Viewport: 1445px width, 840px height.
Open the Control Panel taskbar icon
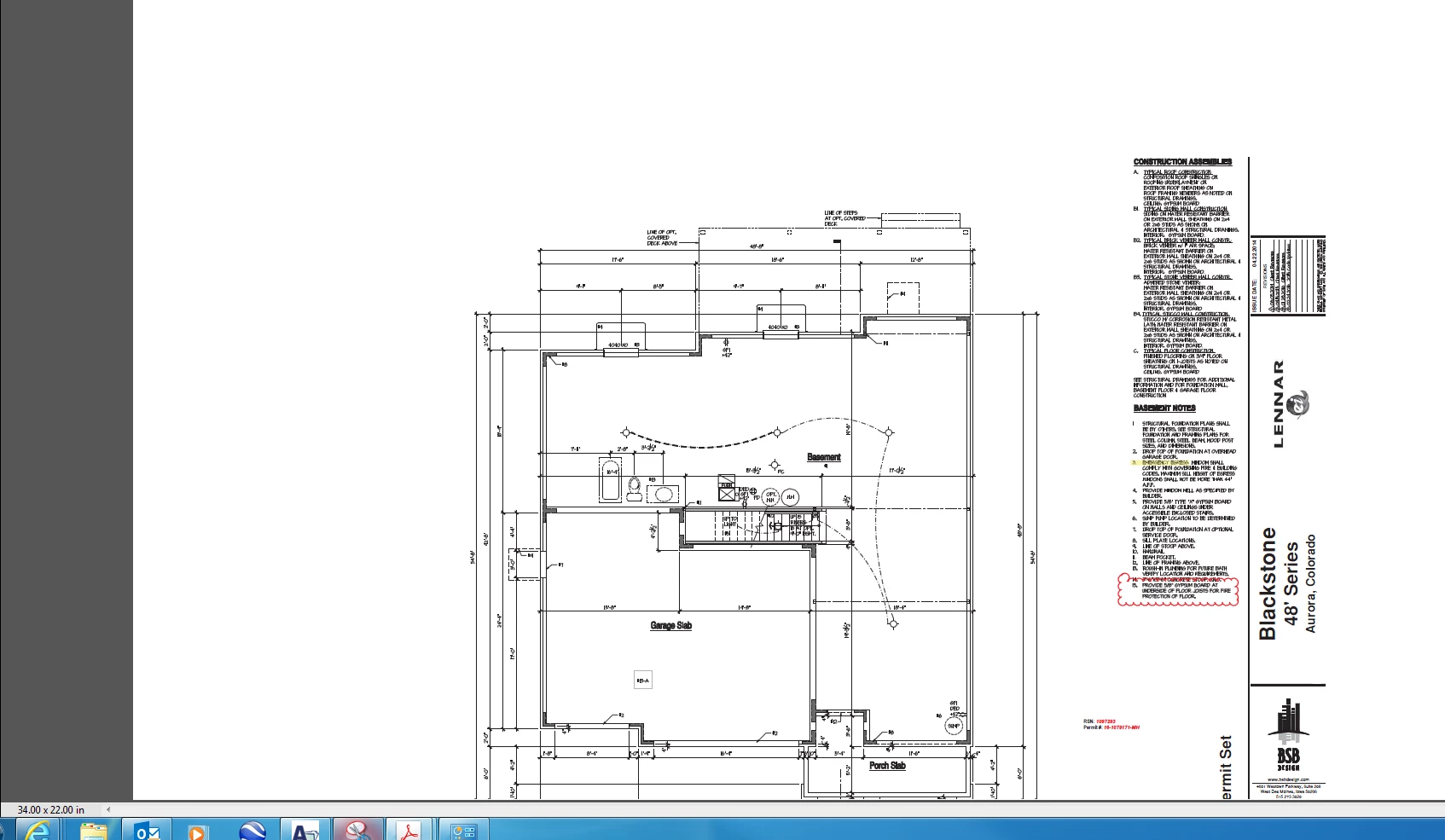[x=463, y=830]
